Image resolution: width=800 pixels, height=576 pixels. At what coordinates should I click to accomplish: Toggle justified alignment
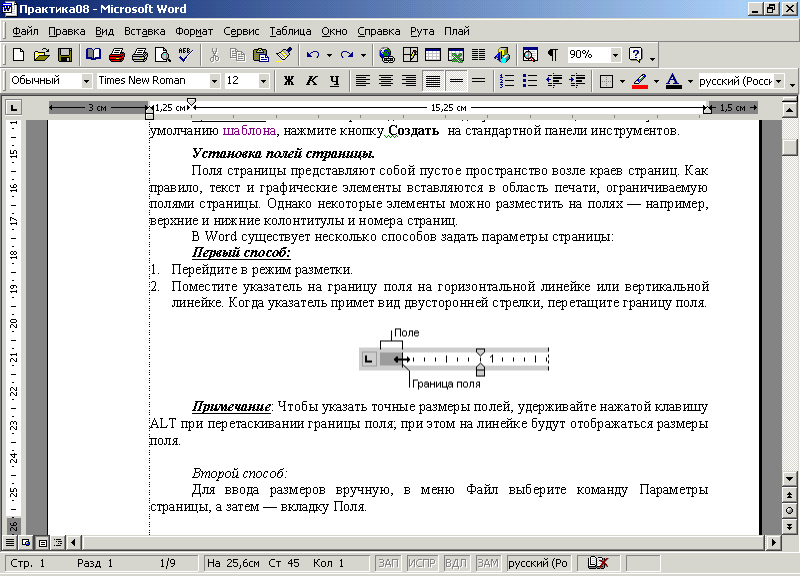433,81
